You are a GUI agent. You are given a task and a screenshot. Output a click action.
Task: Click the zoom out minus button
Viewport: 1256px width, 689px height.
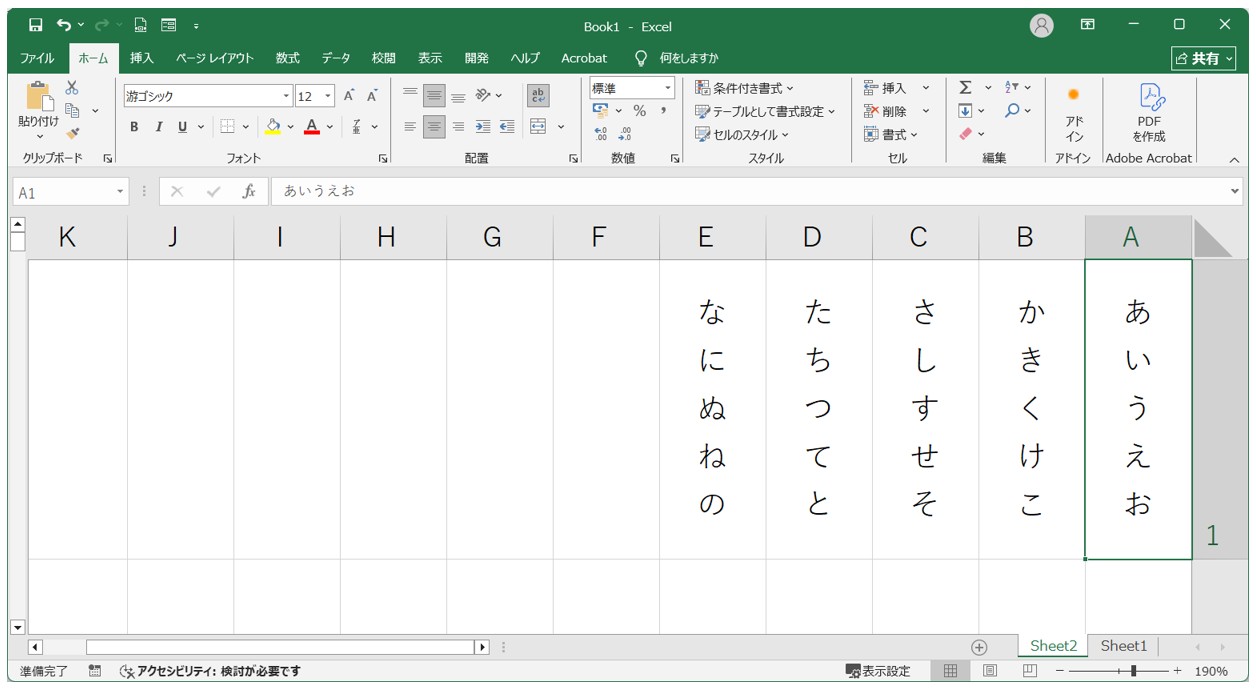(x=1060, y=671)
